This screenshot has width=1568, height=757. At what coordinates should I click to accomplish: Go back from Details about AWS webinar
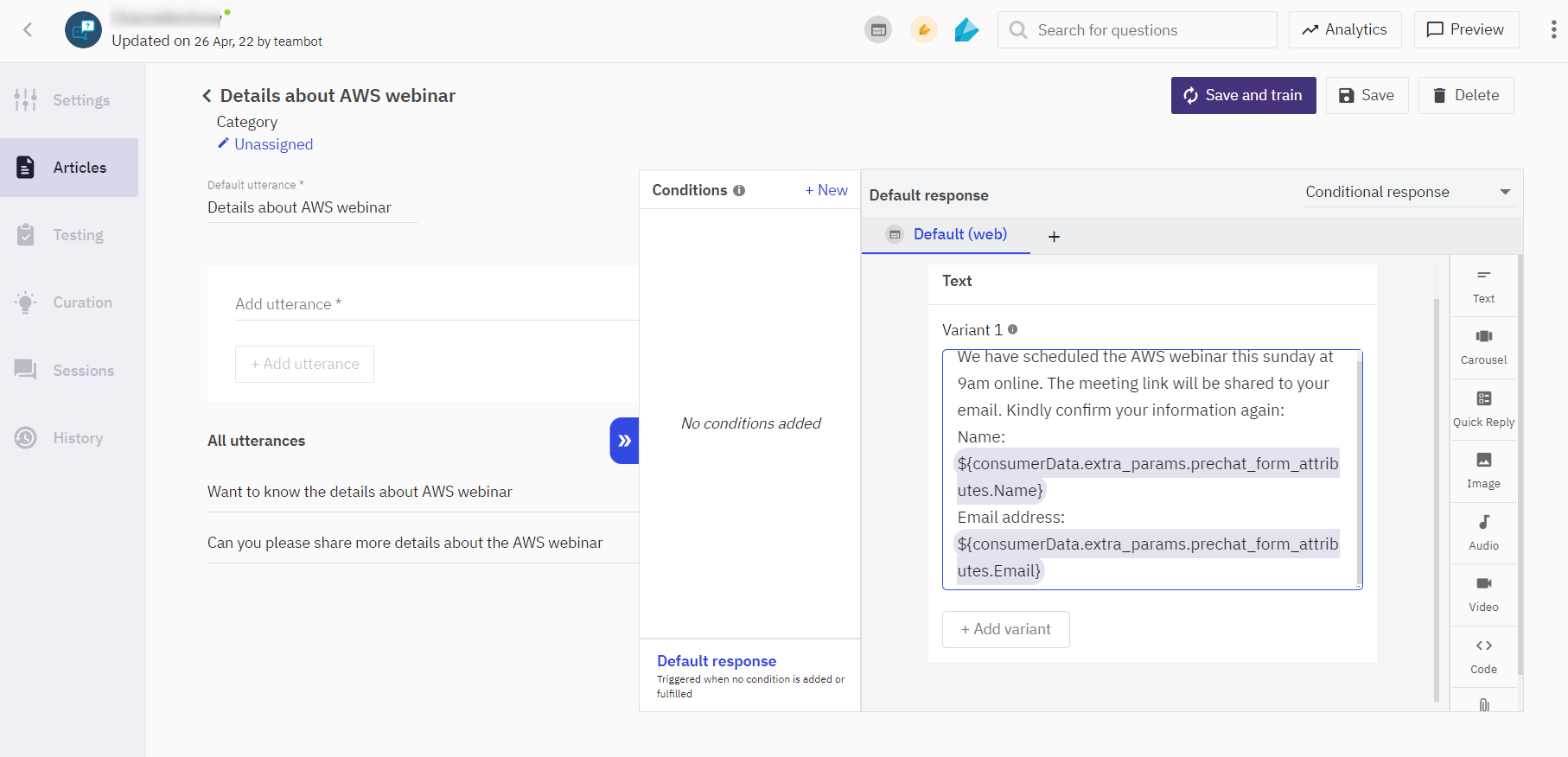point(207,96)
